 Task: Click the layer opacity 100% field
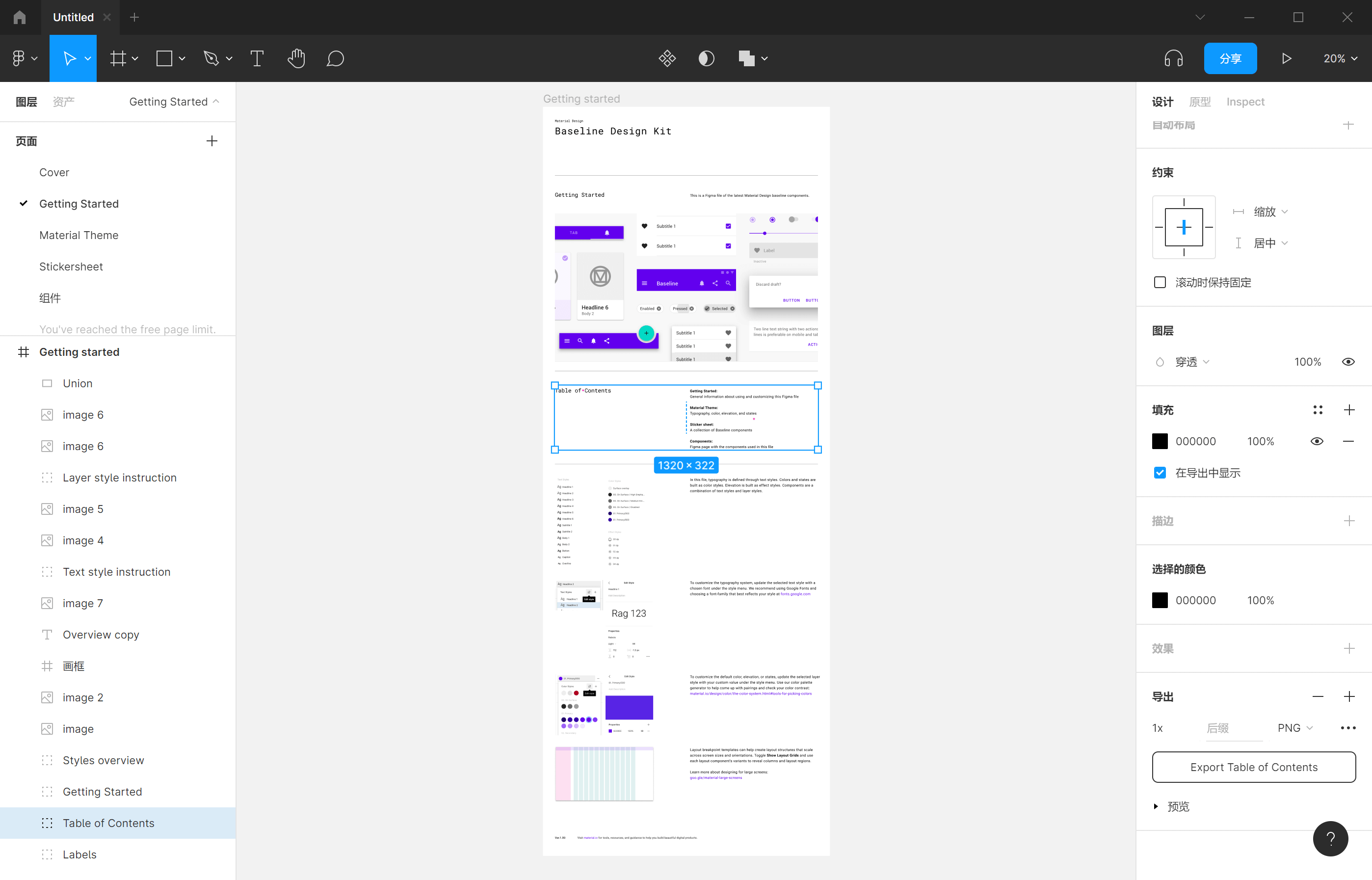pyautogui.click(x=1307, y=362)
